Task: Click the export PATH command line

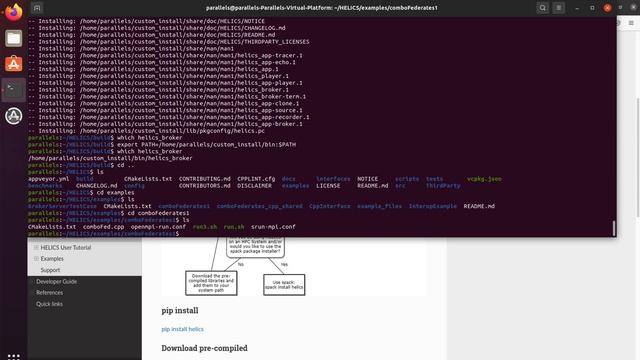Action: (162, 144)
